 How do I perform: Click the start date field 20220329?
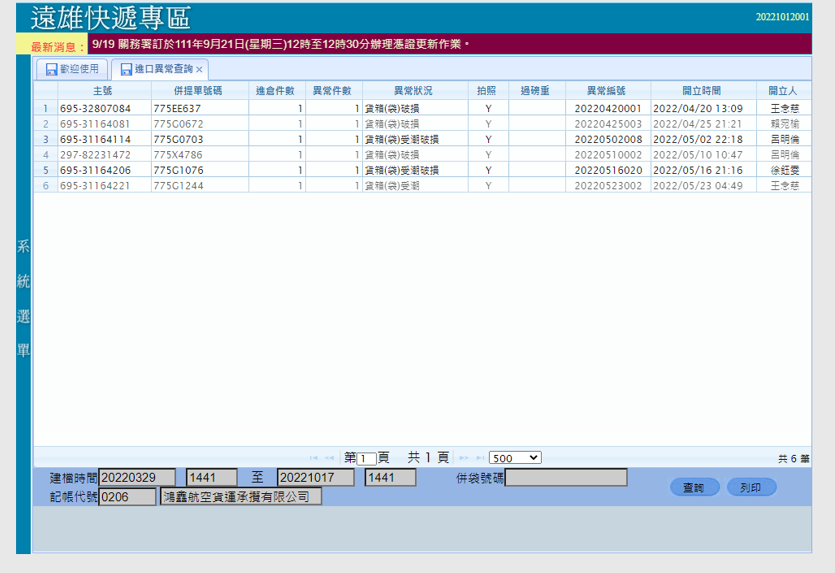pyautogui.click(x=137, y=478)
